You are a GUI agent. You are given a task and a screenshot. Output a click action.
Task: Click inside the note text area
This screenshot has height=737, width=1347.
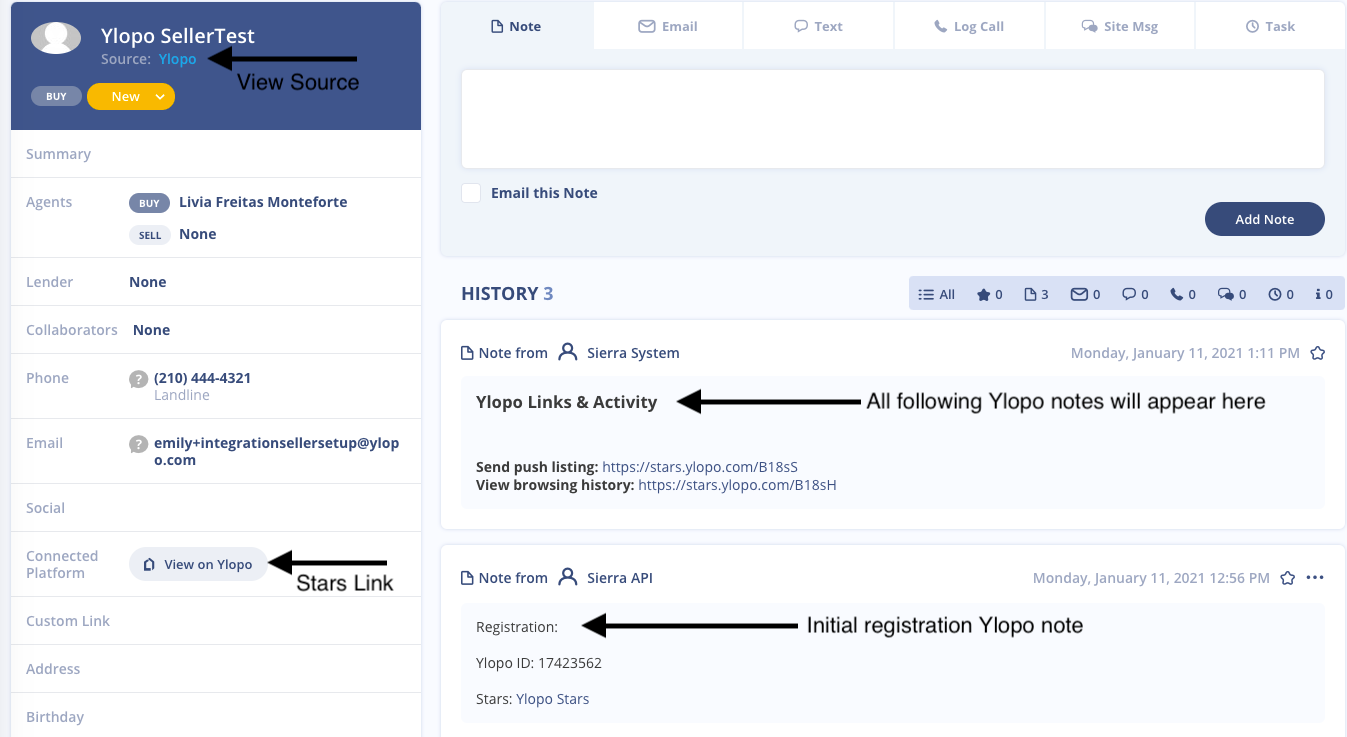pyautogui.click(x=892, y=119)
